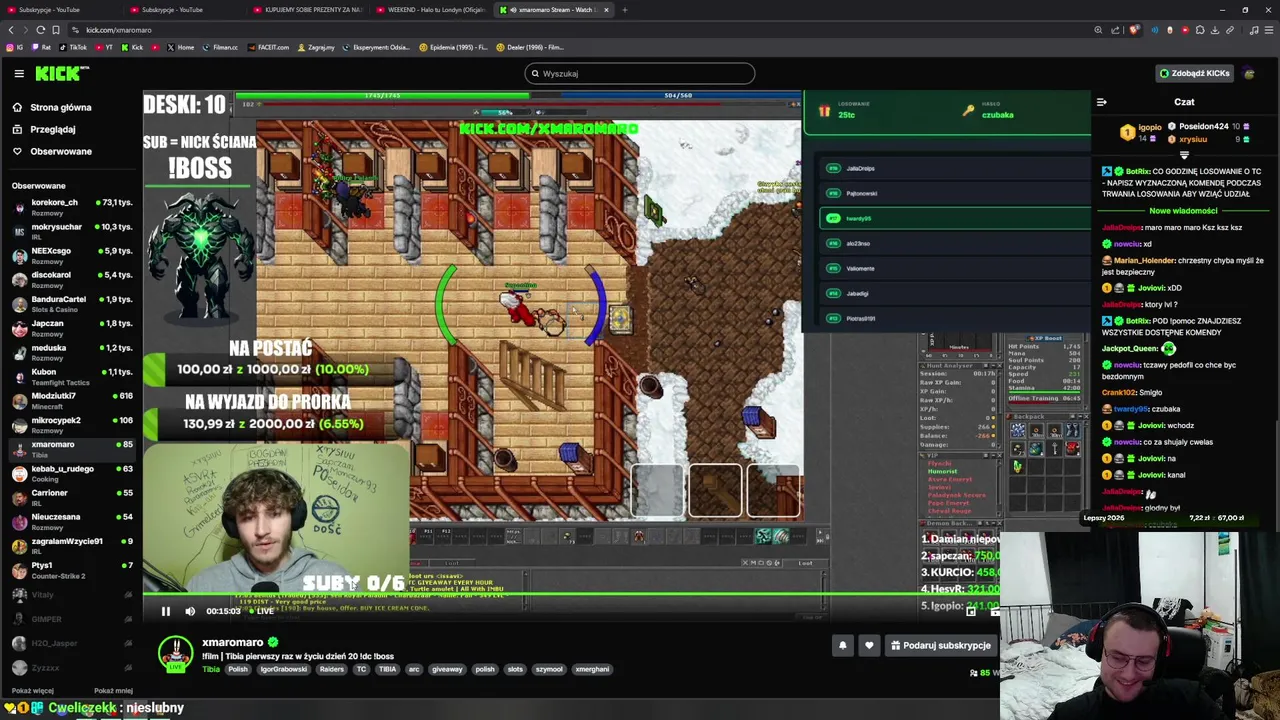The width and height of the screenshot is (1280, 720).
Task: Toggle the heart follow button
Action: (x=869, y=645)
